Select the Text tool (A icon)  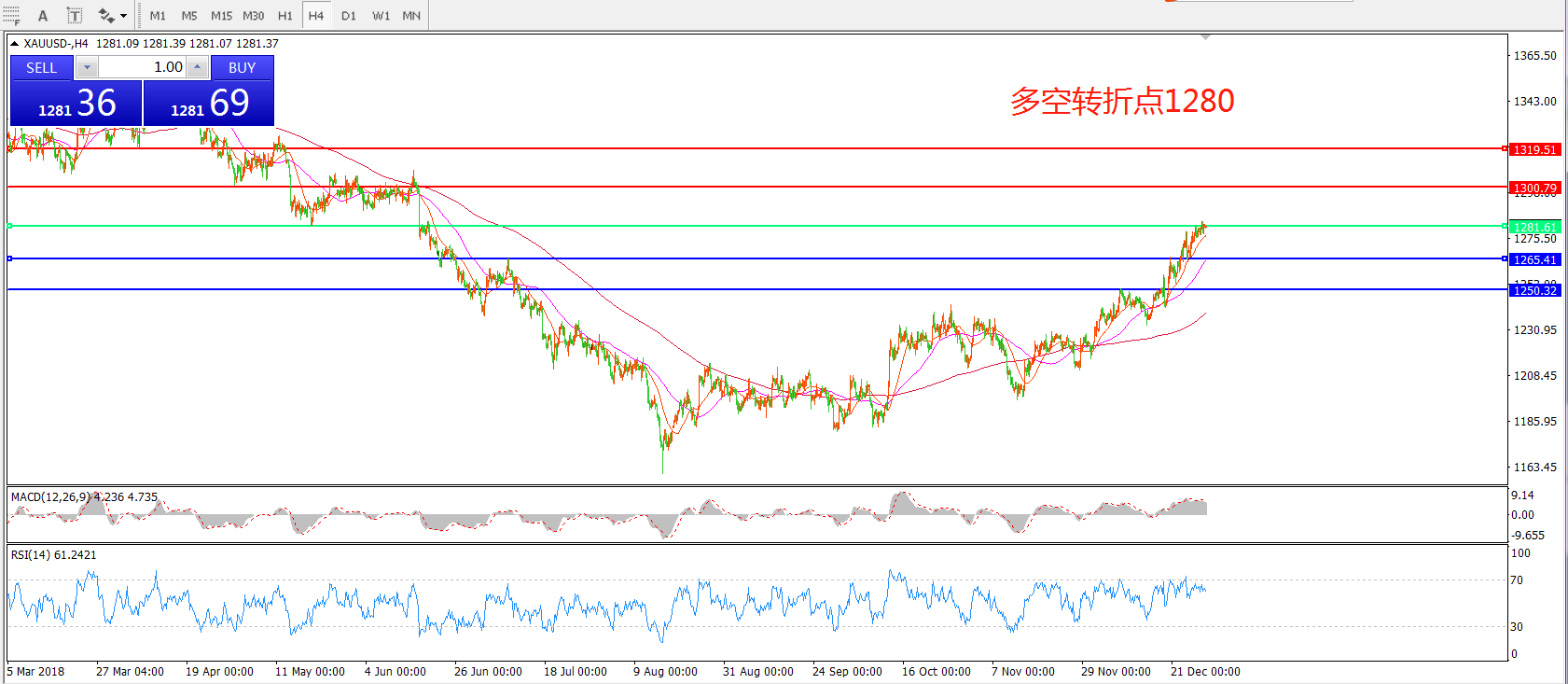point(43,16)
